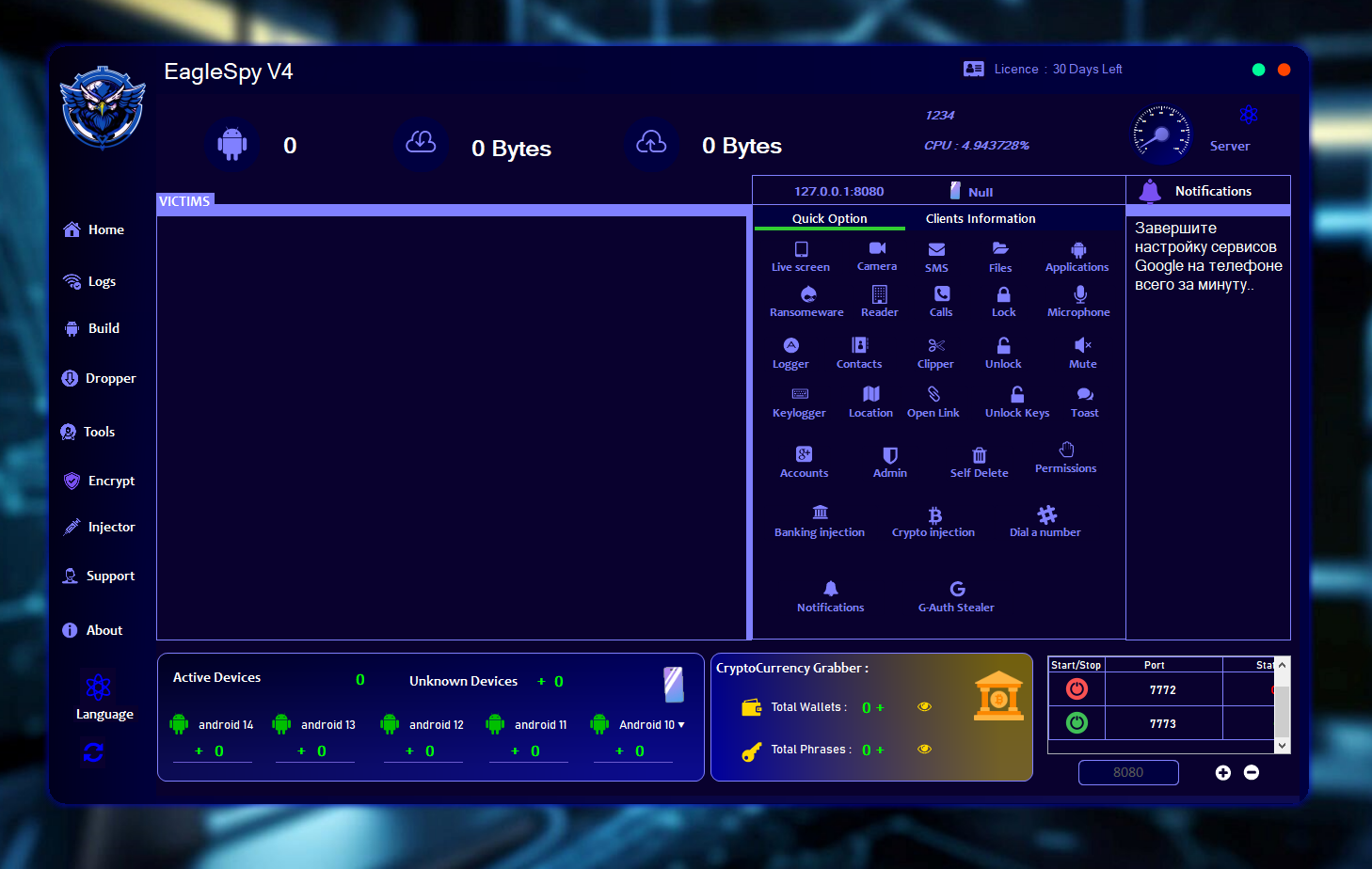Select the Dial a number option

[1045, 522]
